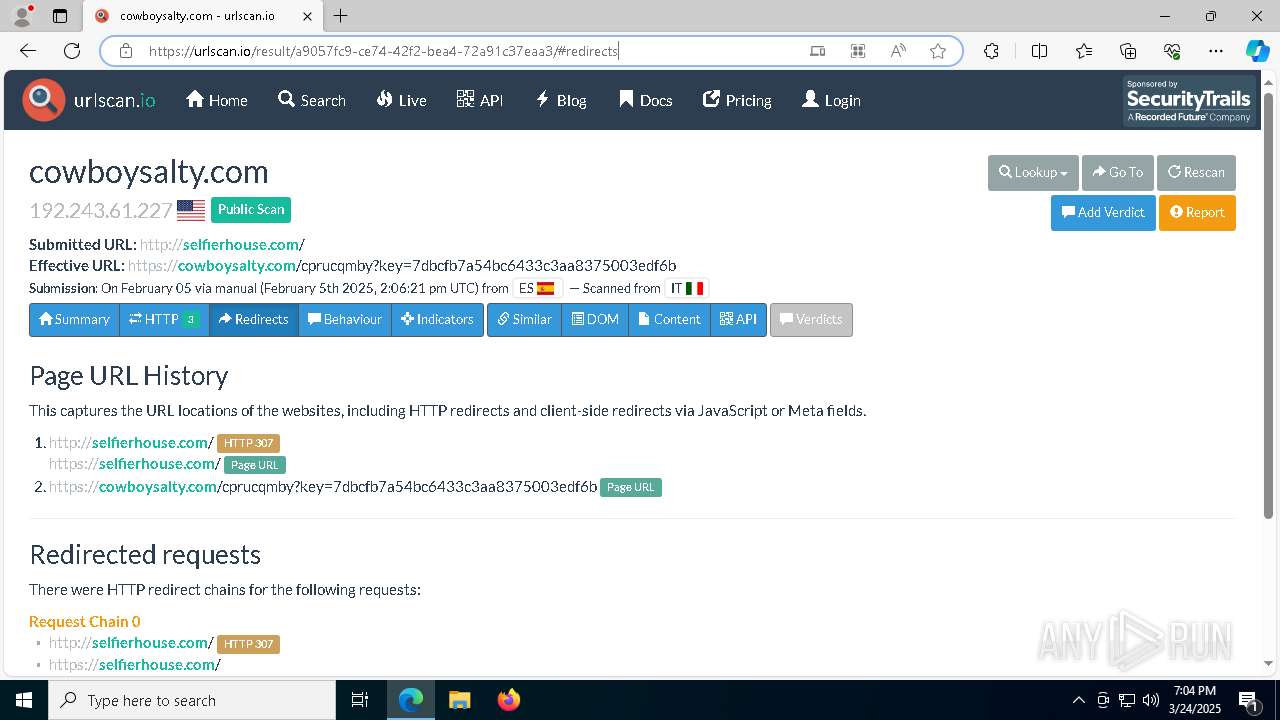
Task: Toggle split screen icon
Action: (x=1039, y=51)
